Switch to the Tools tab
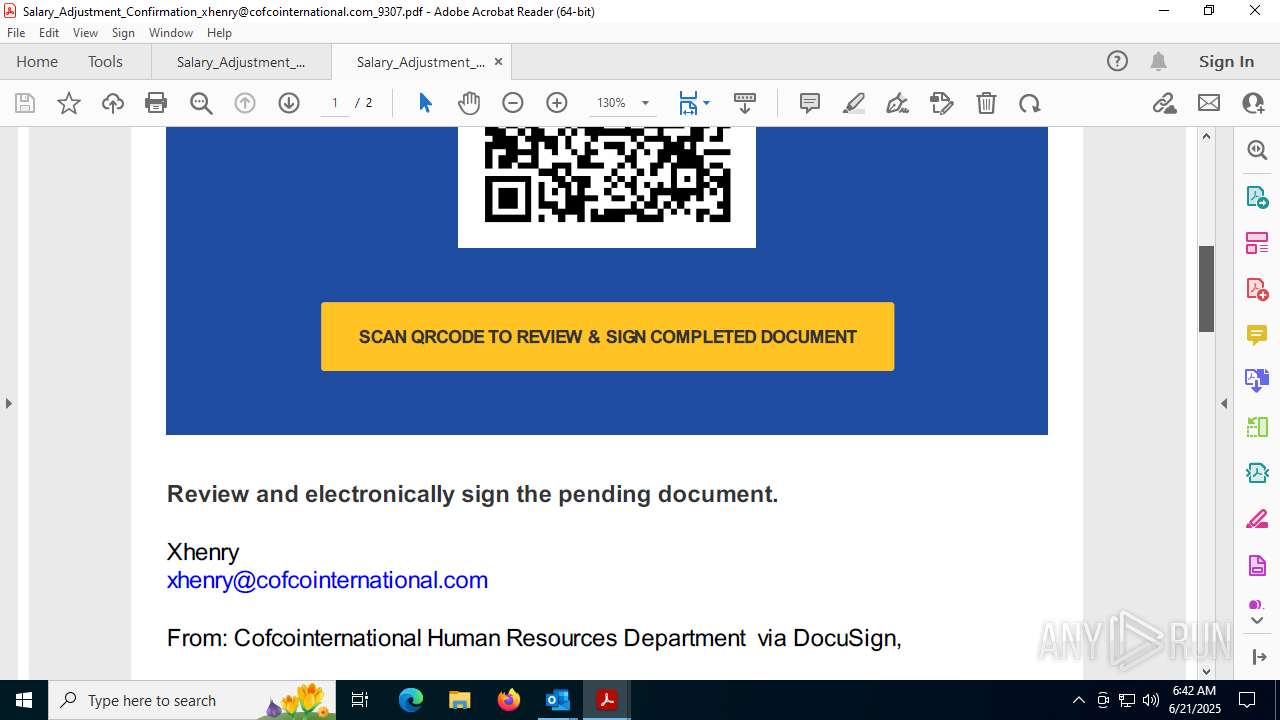1280x720 pixels. click(105, 61)
